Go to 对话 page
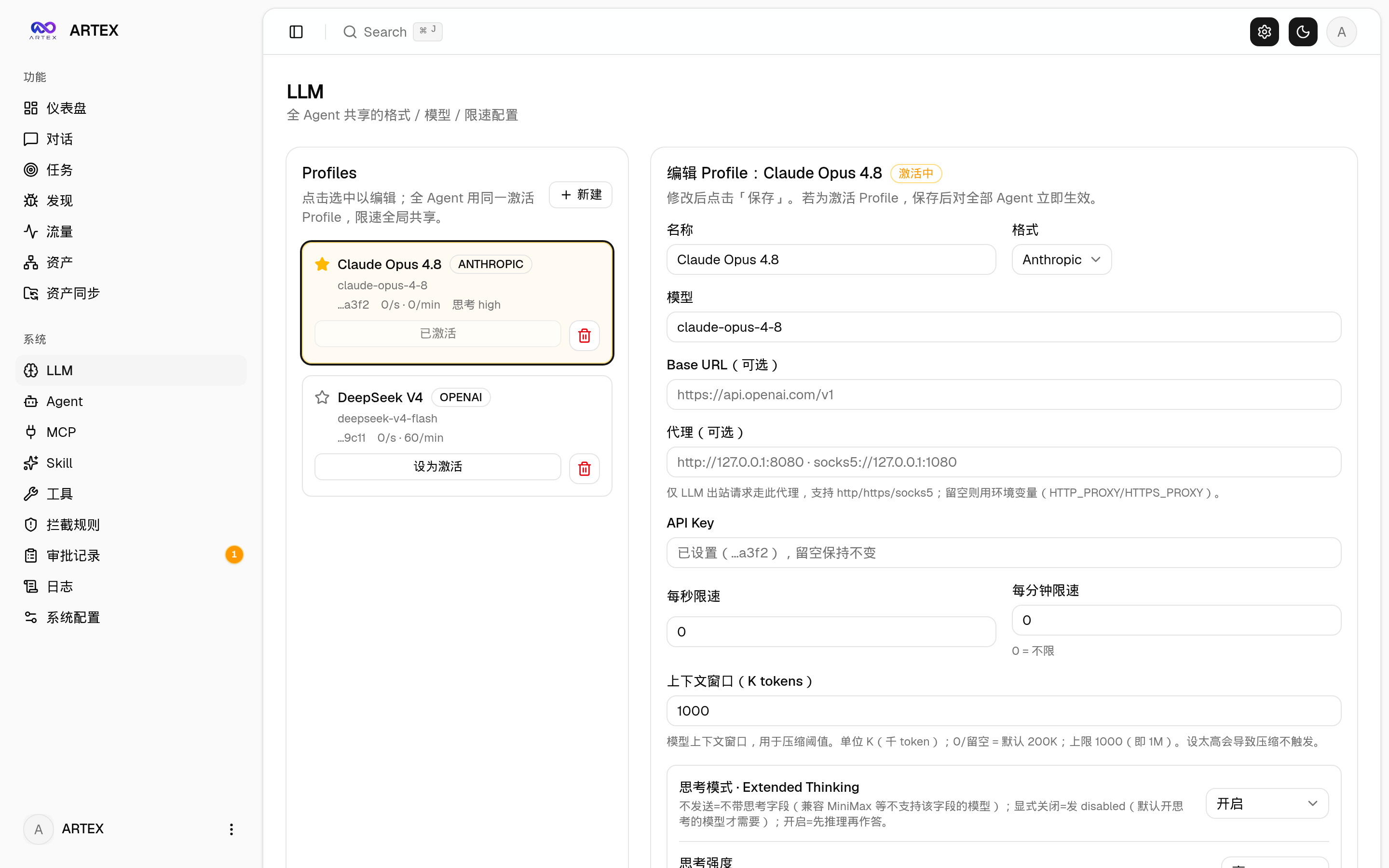 (x=131, y=139)
